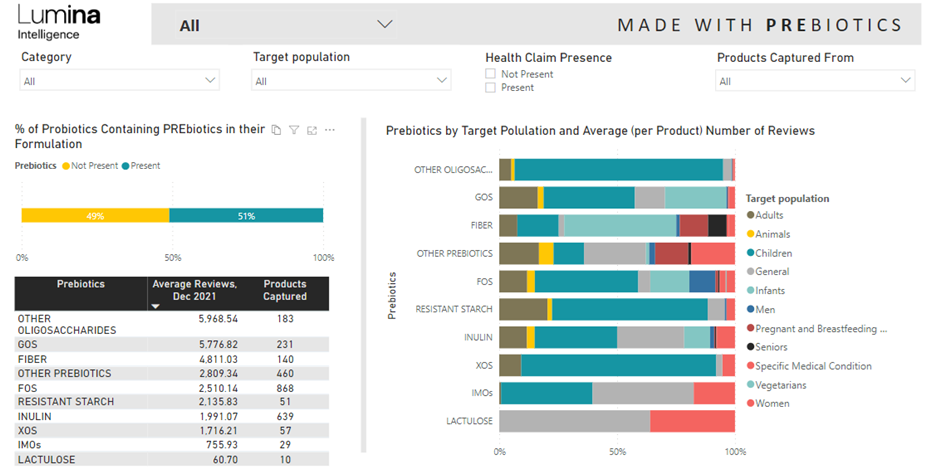Click the Prebiotics column header
This screenshot has height=469, width=925.
pyautogui.click(x=80, y=284)
